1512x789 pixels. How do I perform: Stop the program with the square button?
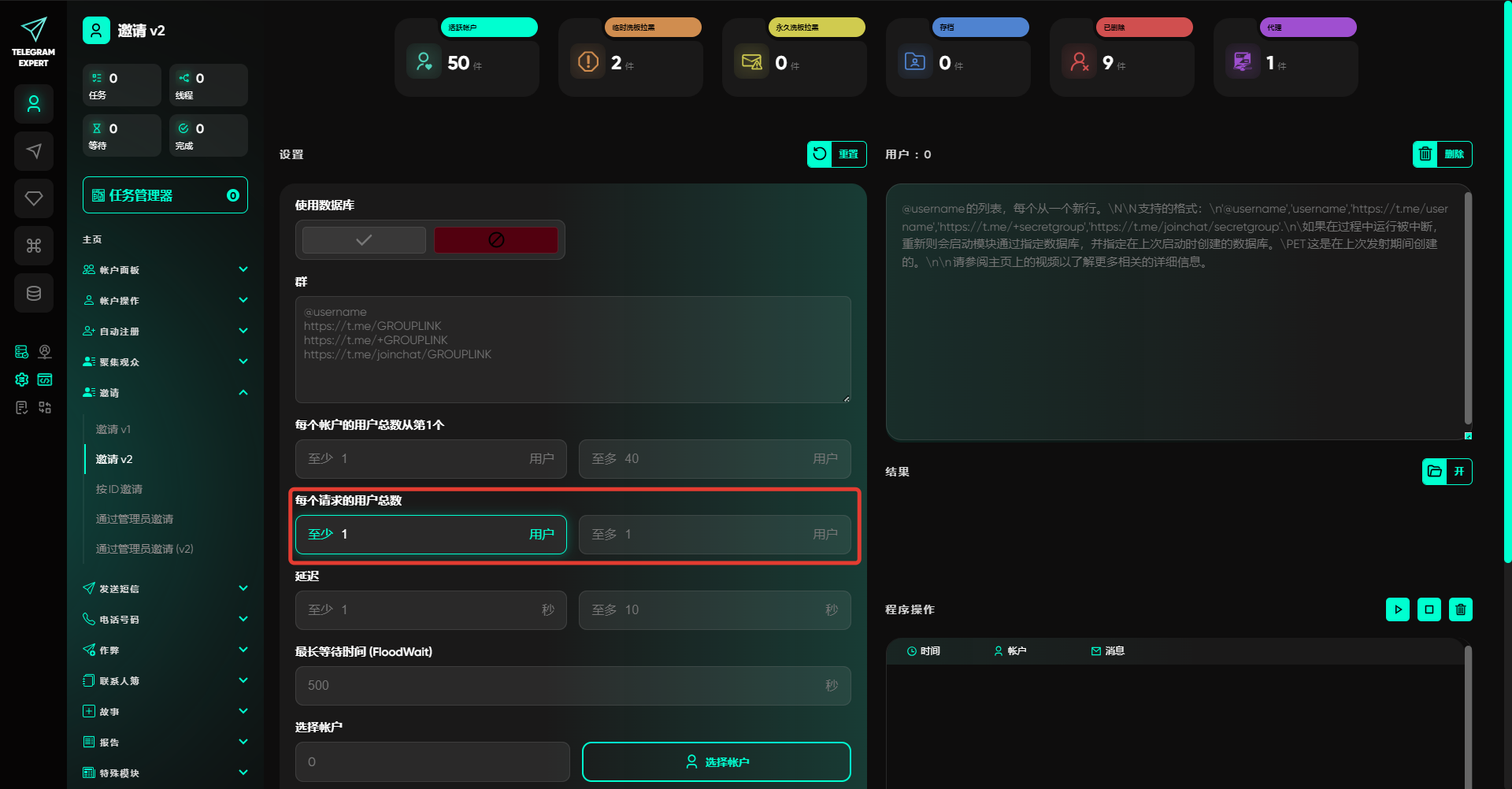(x=1429, y=609)
